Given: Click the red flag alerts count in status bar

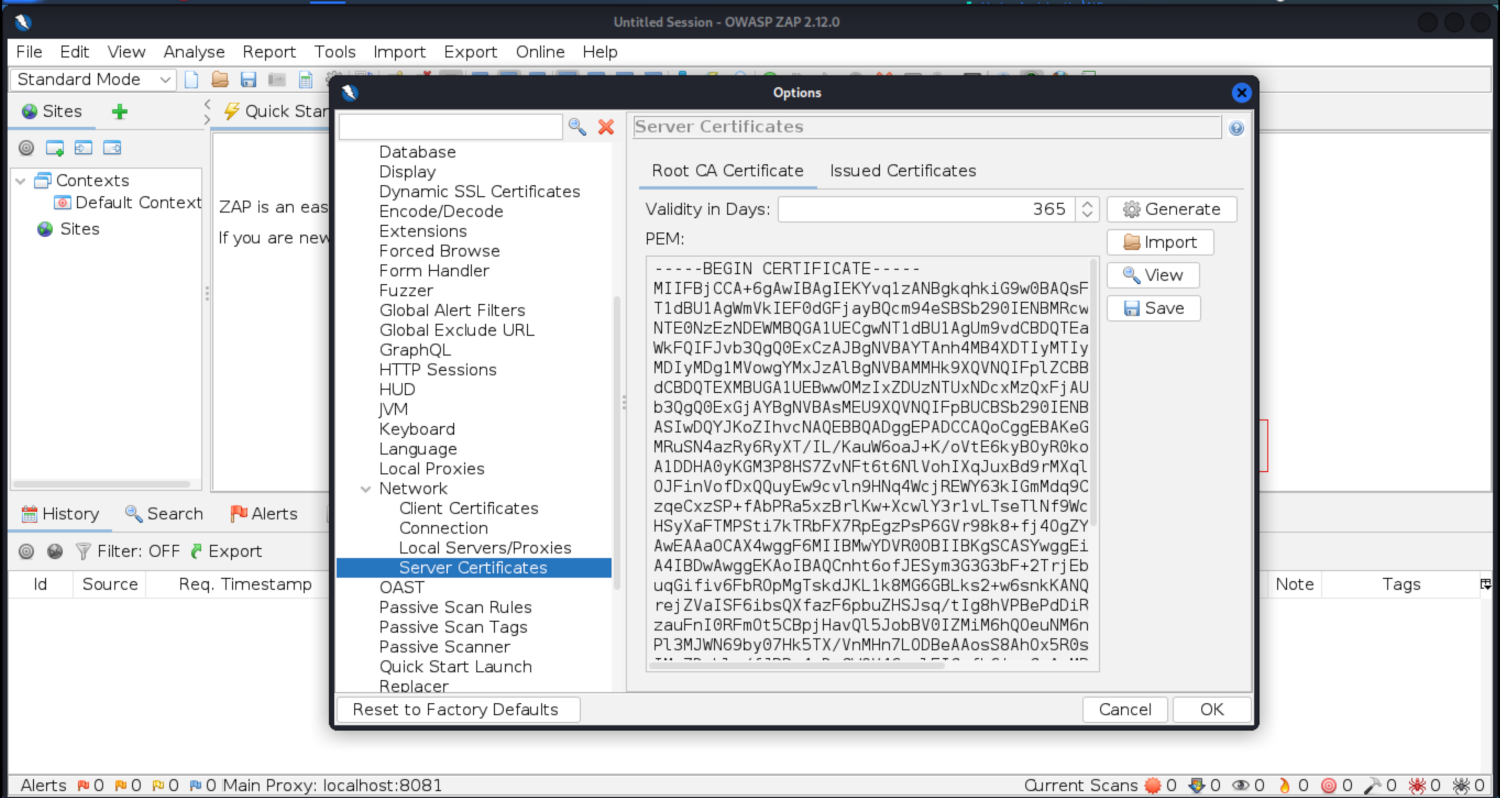Looking at the screenshot, I should coord(90,786).
